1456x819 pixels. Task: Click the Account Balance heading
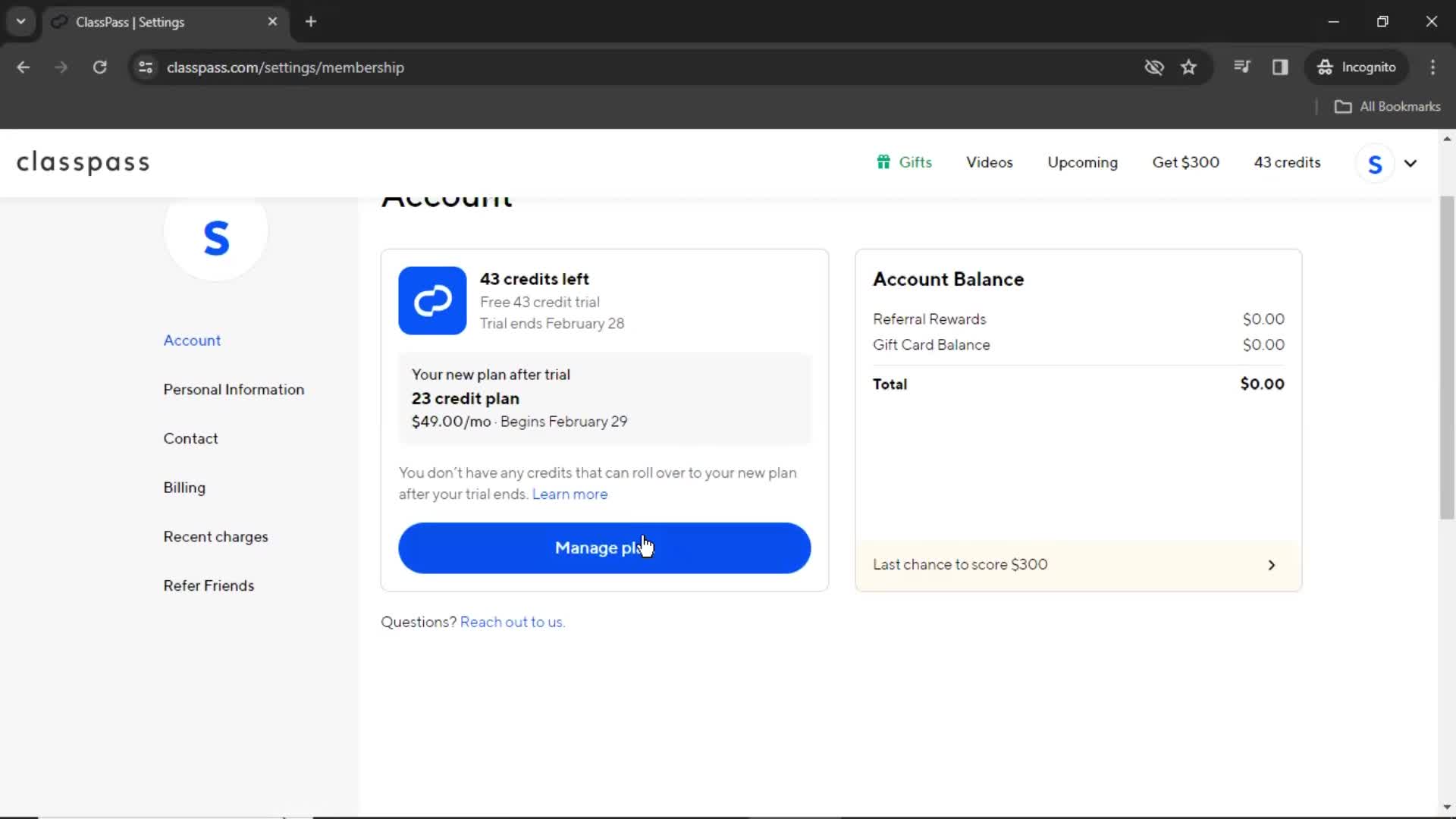pos(948,279)
